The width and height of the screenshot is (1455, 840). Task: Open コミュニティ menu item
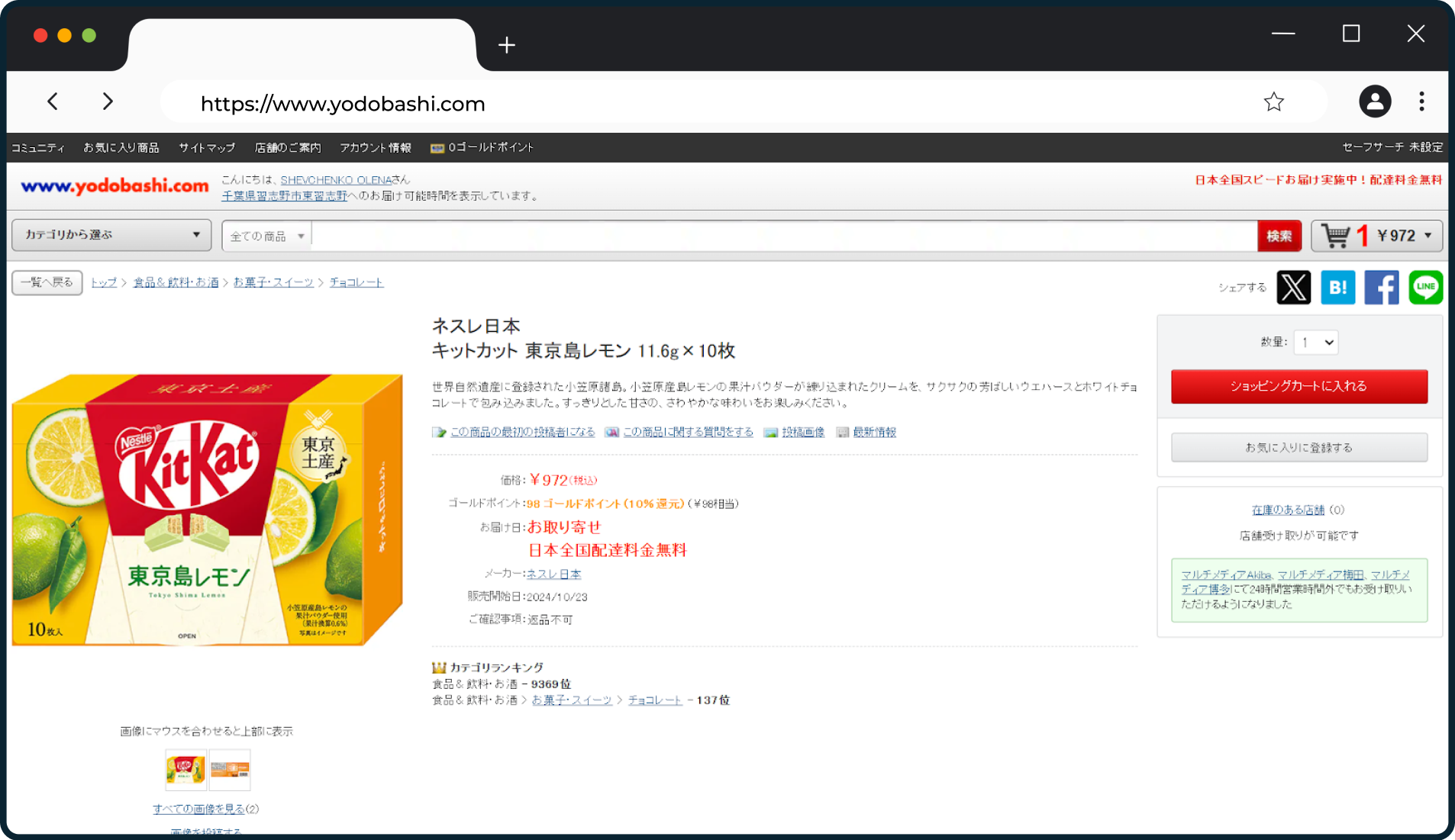tap(38, 148)
